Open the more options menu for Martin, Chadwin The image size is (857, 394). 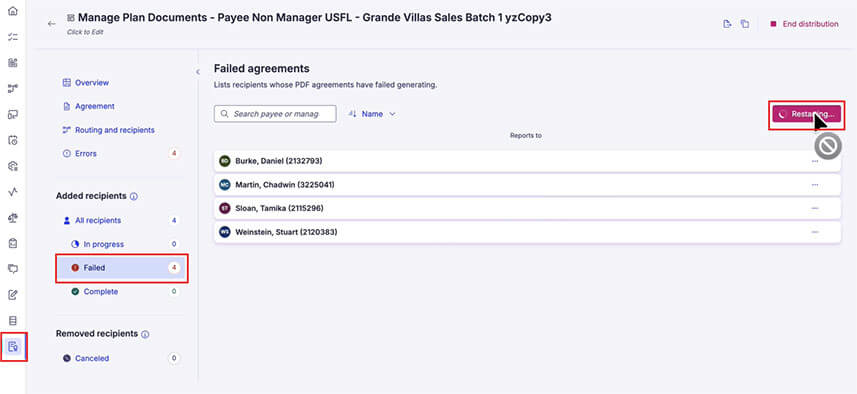pyautogui.click(x=815, y=185)
